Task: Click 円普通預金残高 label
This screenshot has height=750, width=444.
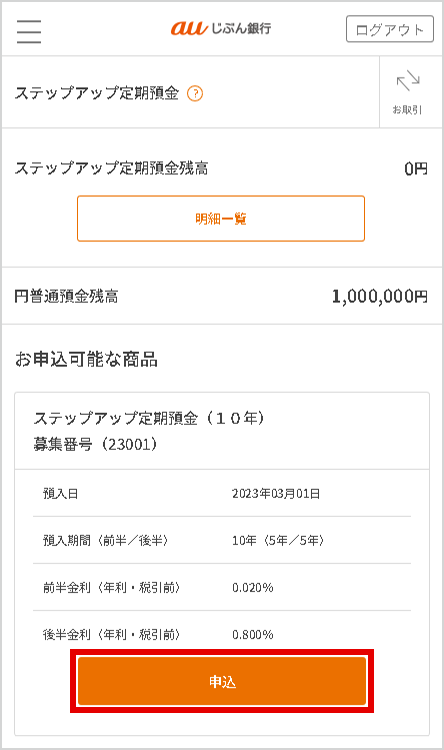Action: [x=66, y=297]
